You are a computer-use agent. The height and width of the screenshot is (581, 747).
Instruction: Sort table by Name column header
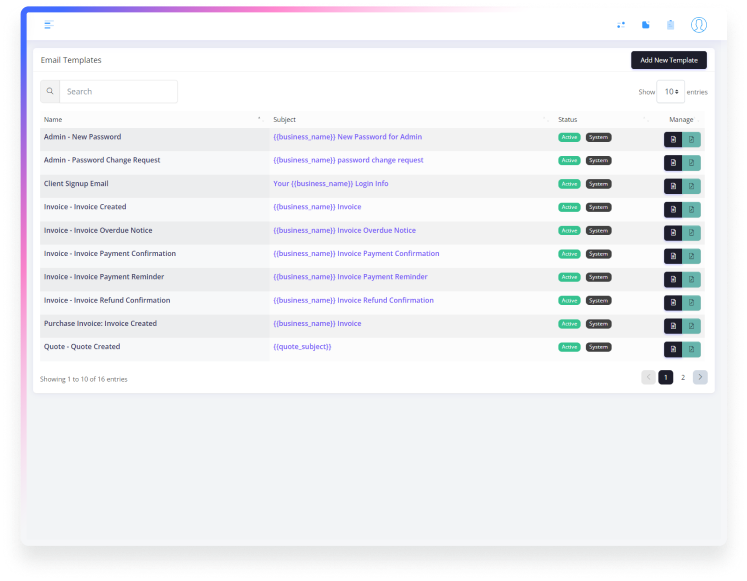coord(150,120)
